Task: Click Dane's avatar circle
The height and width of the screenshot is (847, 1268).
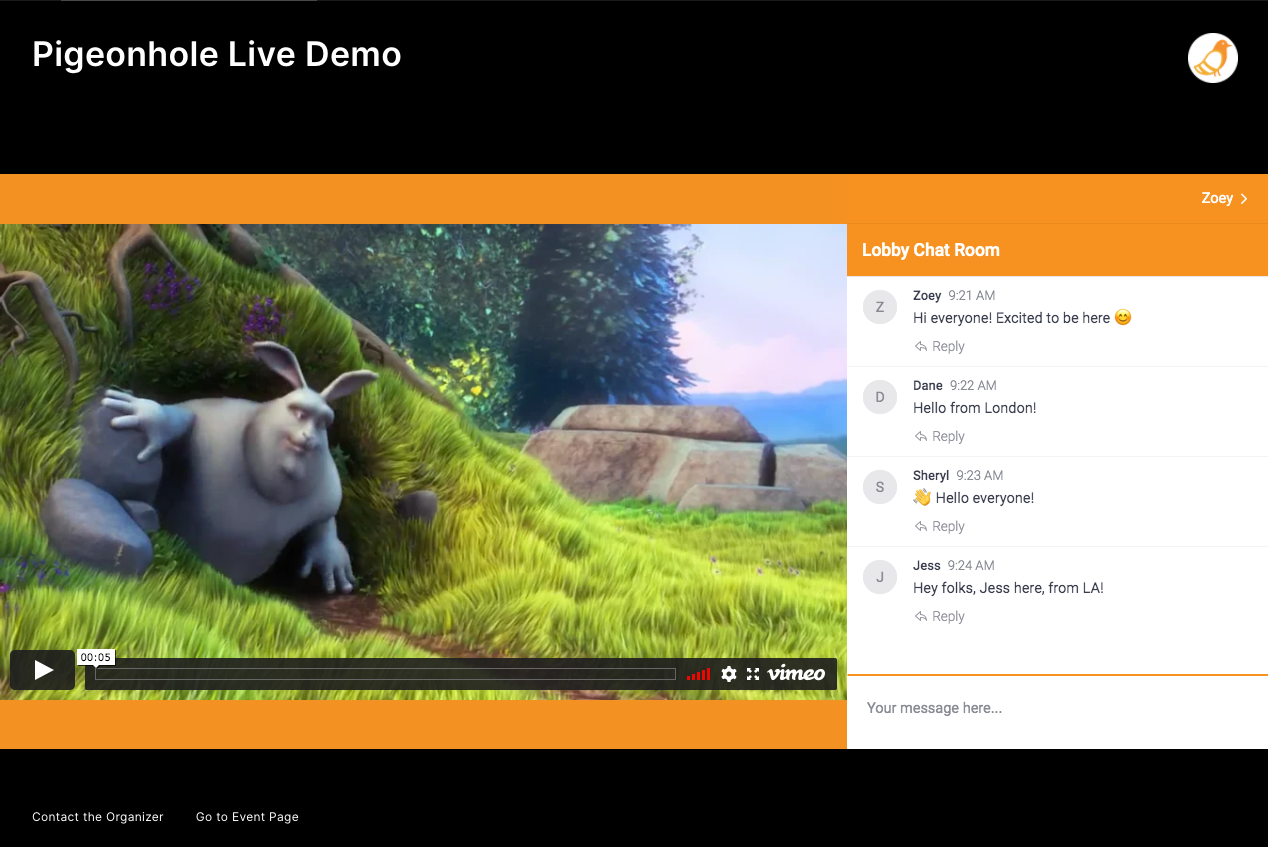Action: [880, 397]
